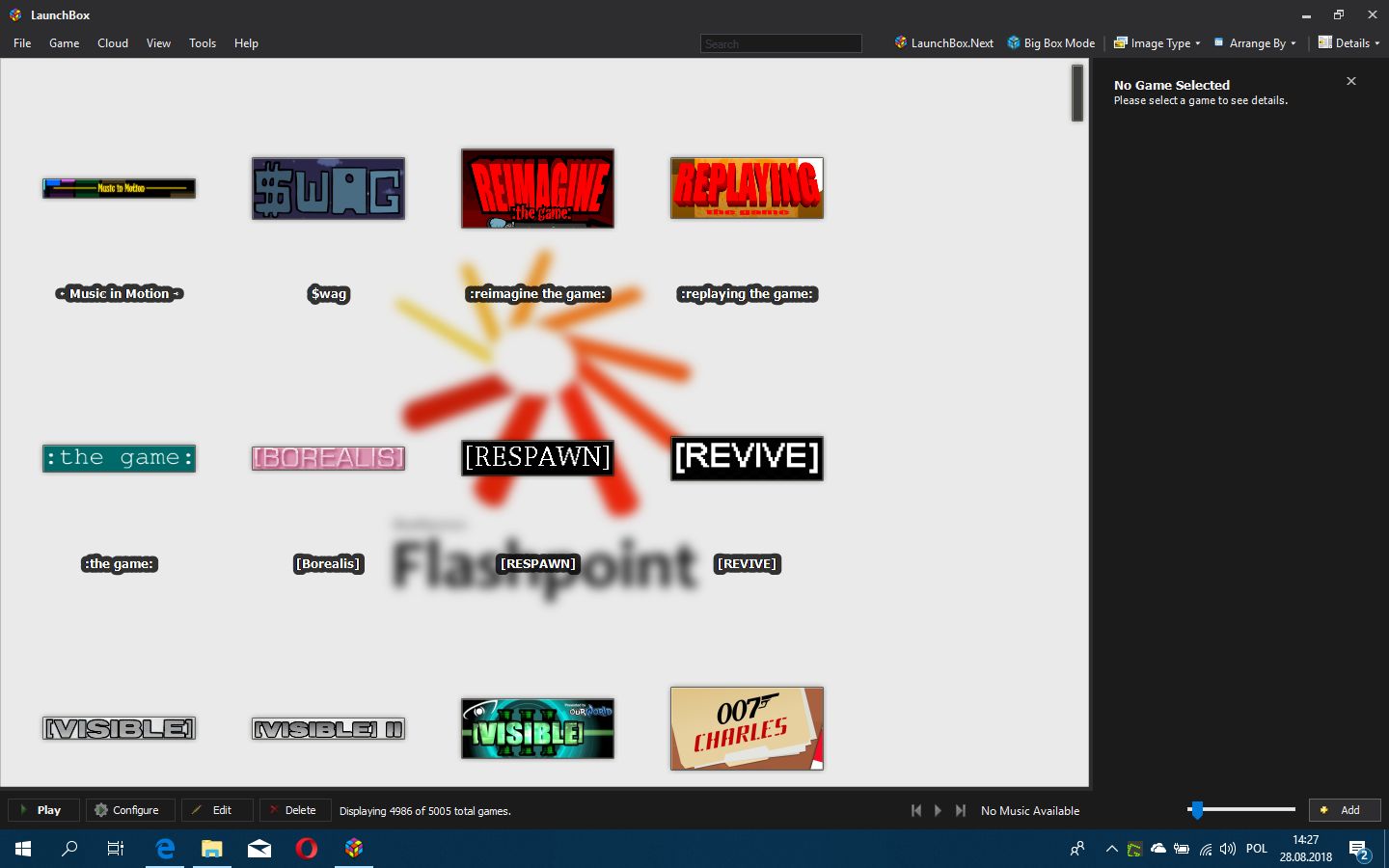Open the volume control in the tray

tap(1228, 849)
